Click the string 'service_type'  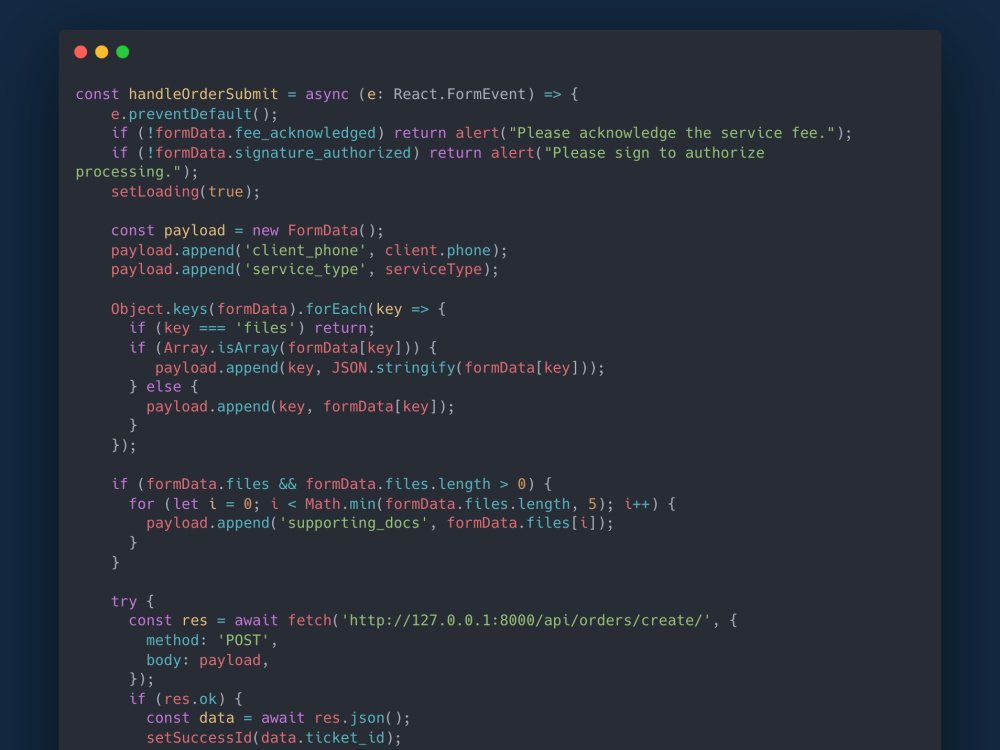coord(305,270)
